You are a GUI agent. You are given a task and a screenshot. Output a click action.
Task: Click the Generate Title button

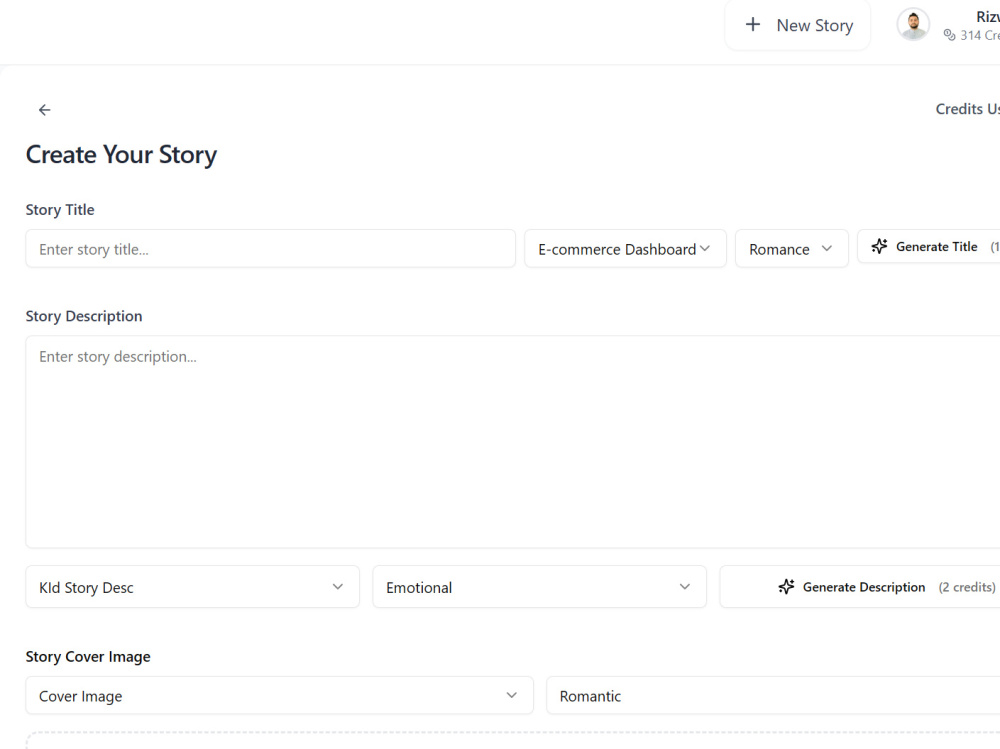pyautogui.click(x=929, y=246)
